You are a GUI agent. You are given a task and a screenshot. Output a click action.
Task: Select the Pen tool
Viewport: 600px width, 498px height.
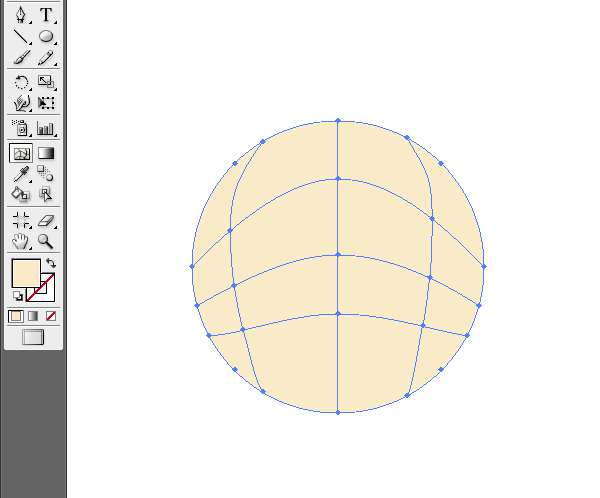click(21, 15)
